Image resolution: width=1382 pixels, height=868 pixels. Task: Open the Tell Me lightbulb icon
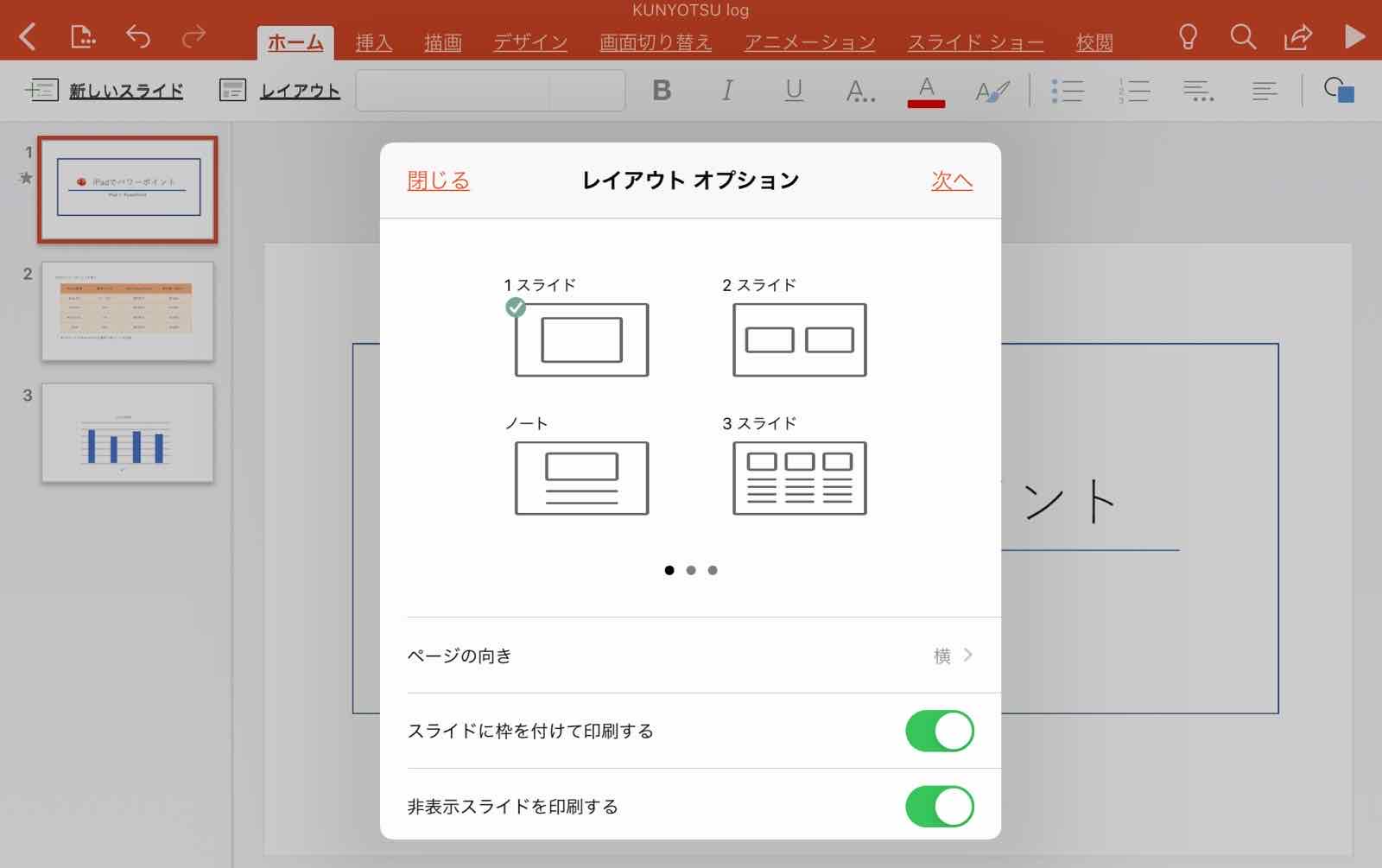[1188, 36]
